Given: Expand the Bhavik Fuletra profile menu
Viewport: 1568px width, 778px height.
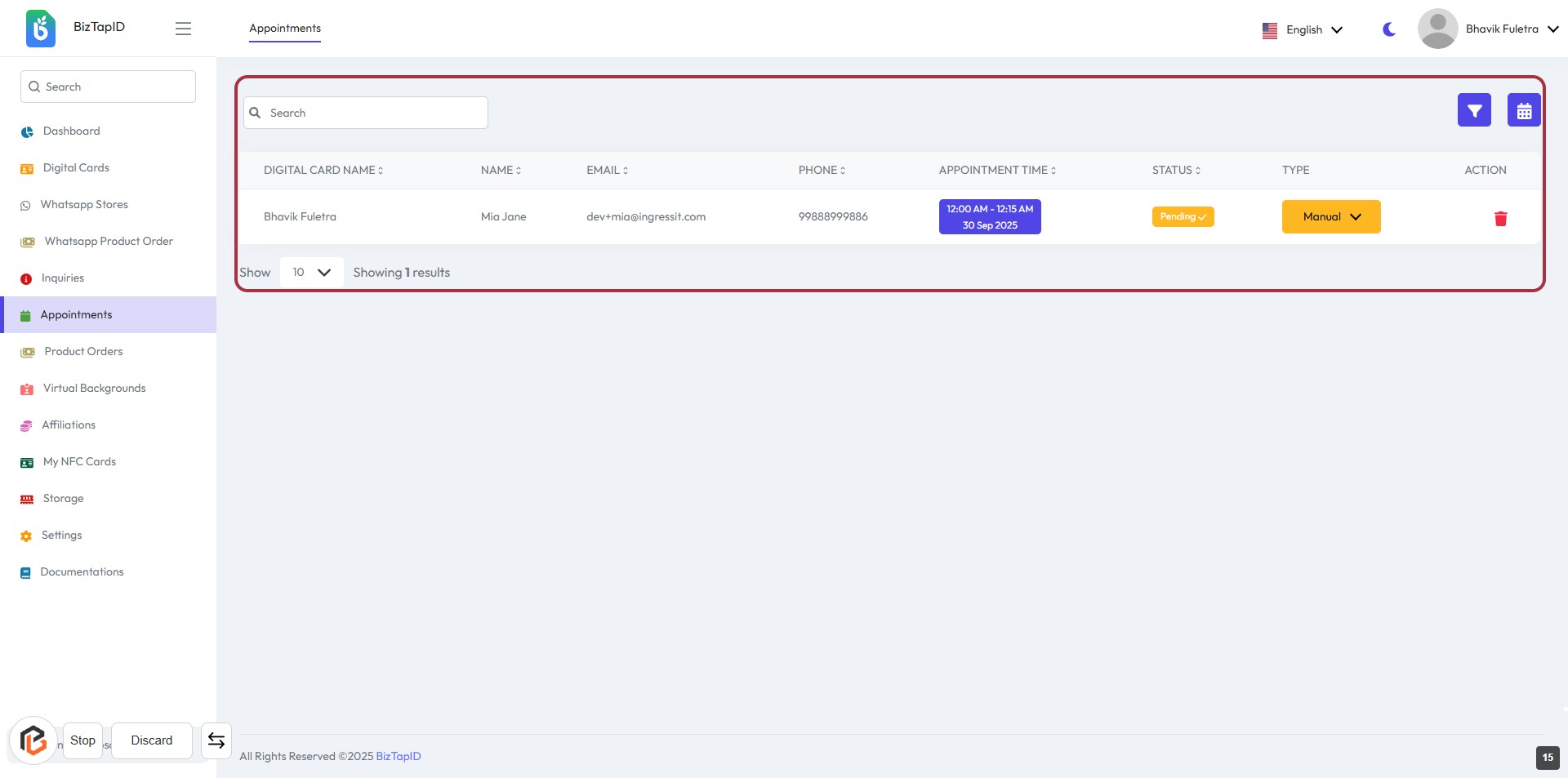Looking at the screenshot, I should [x=1511, y=29].
